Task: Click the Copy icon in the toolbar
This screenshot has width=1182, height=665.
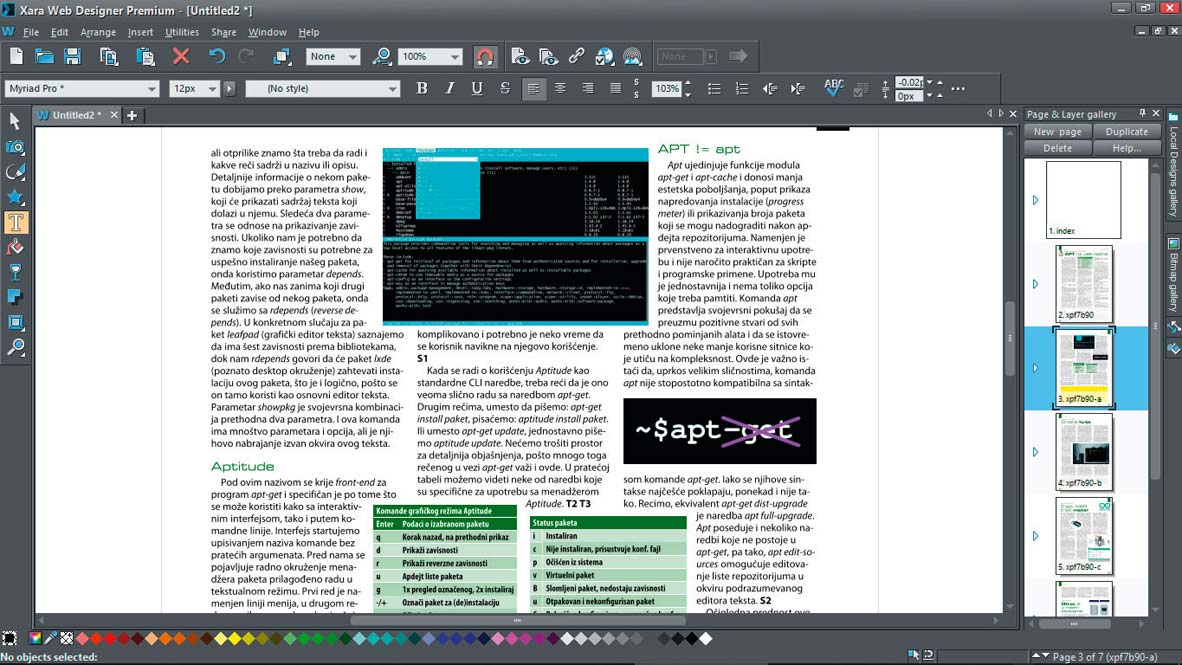Action: tap(109, 57)
